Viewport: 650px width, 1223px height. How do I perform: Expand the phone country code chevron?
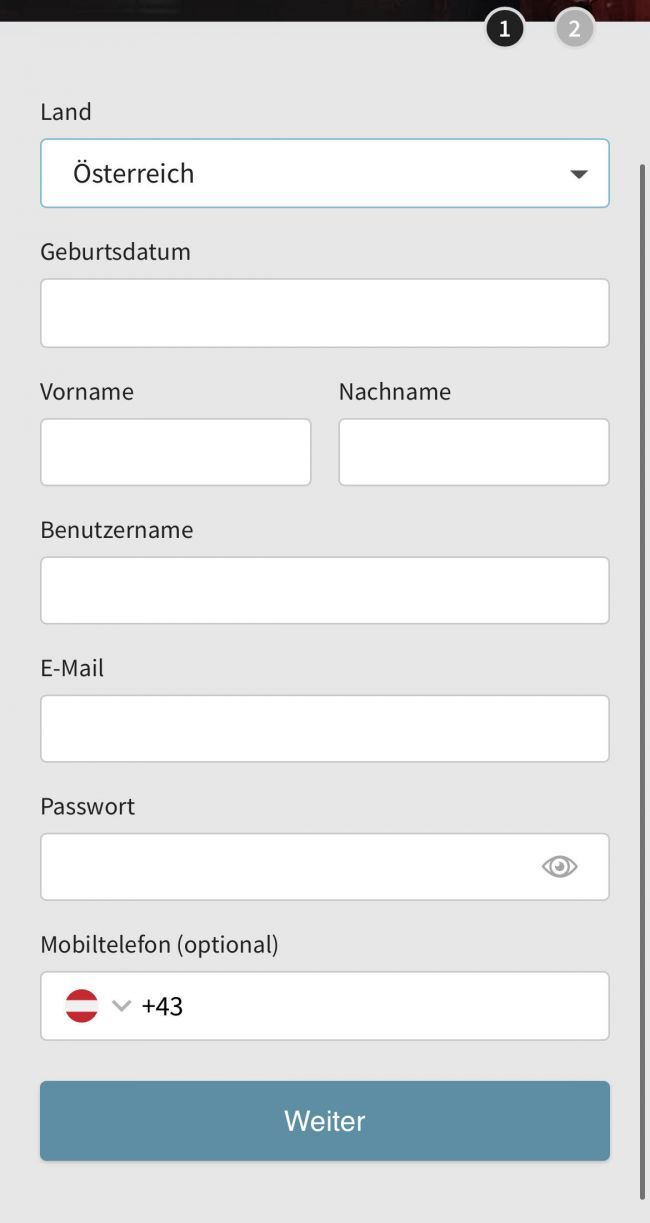coord(121,1006)
